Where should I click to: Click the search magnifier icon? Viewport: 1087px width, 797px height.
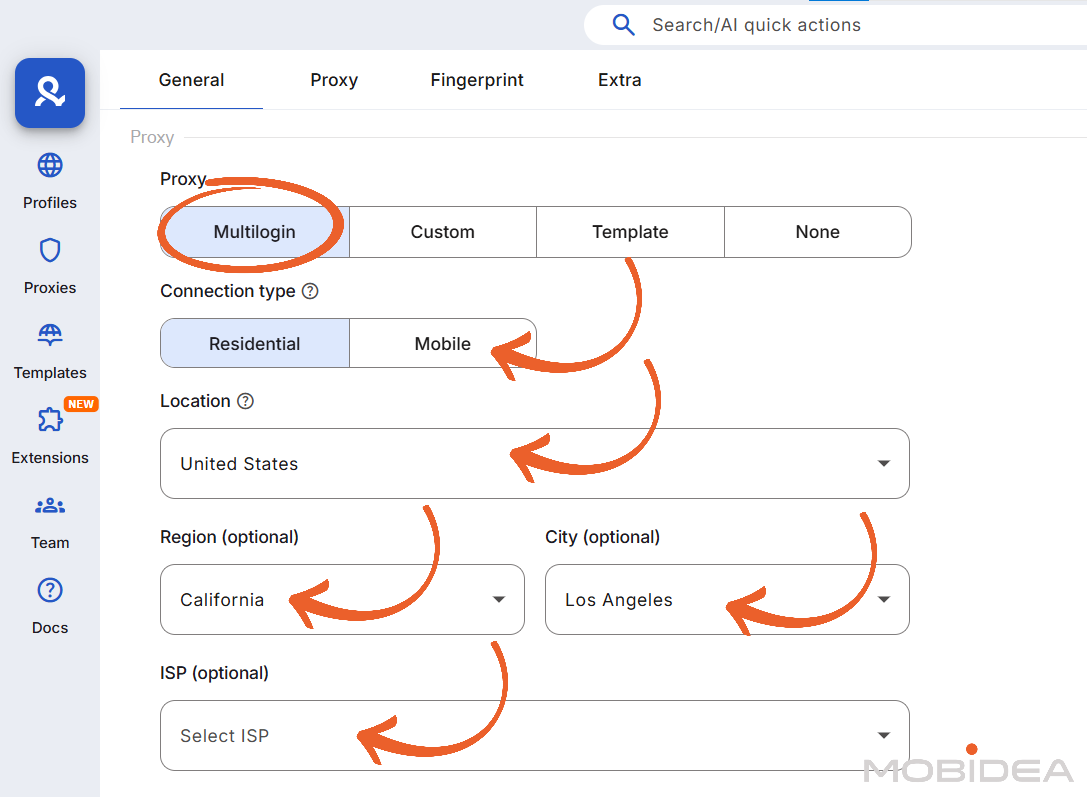coord(624,25)
